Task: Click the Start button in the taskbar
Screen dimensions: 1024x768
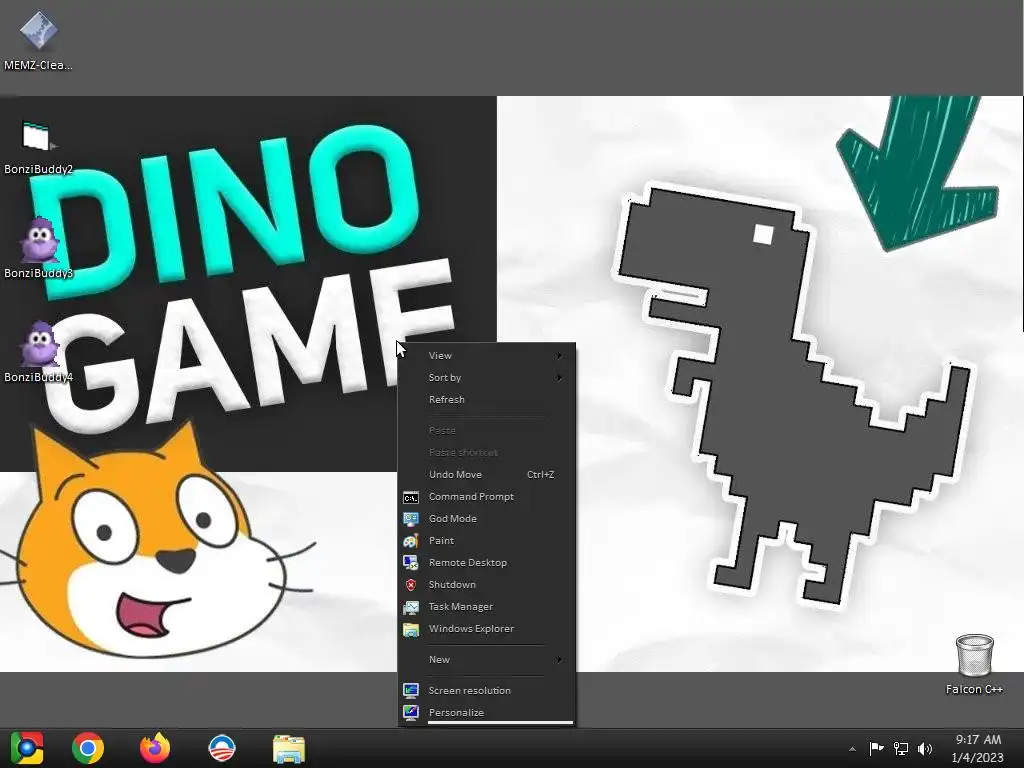Action: 27,748
